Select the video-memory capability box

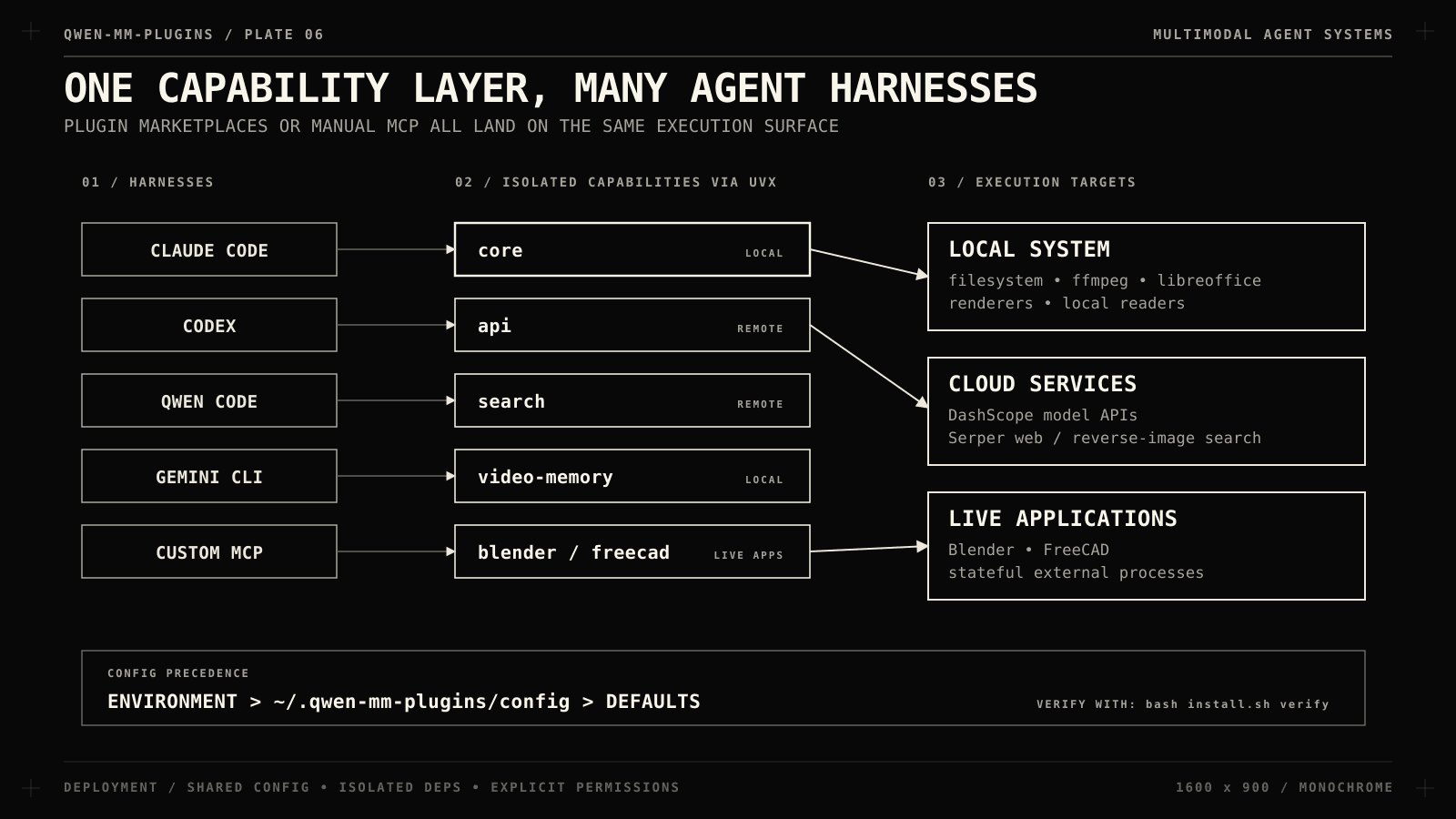click(632, 476)
